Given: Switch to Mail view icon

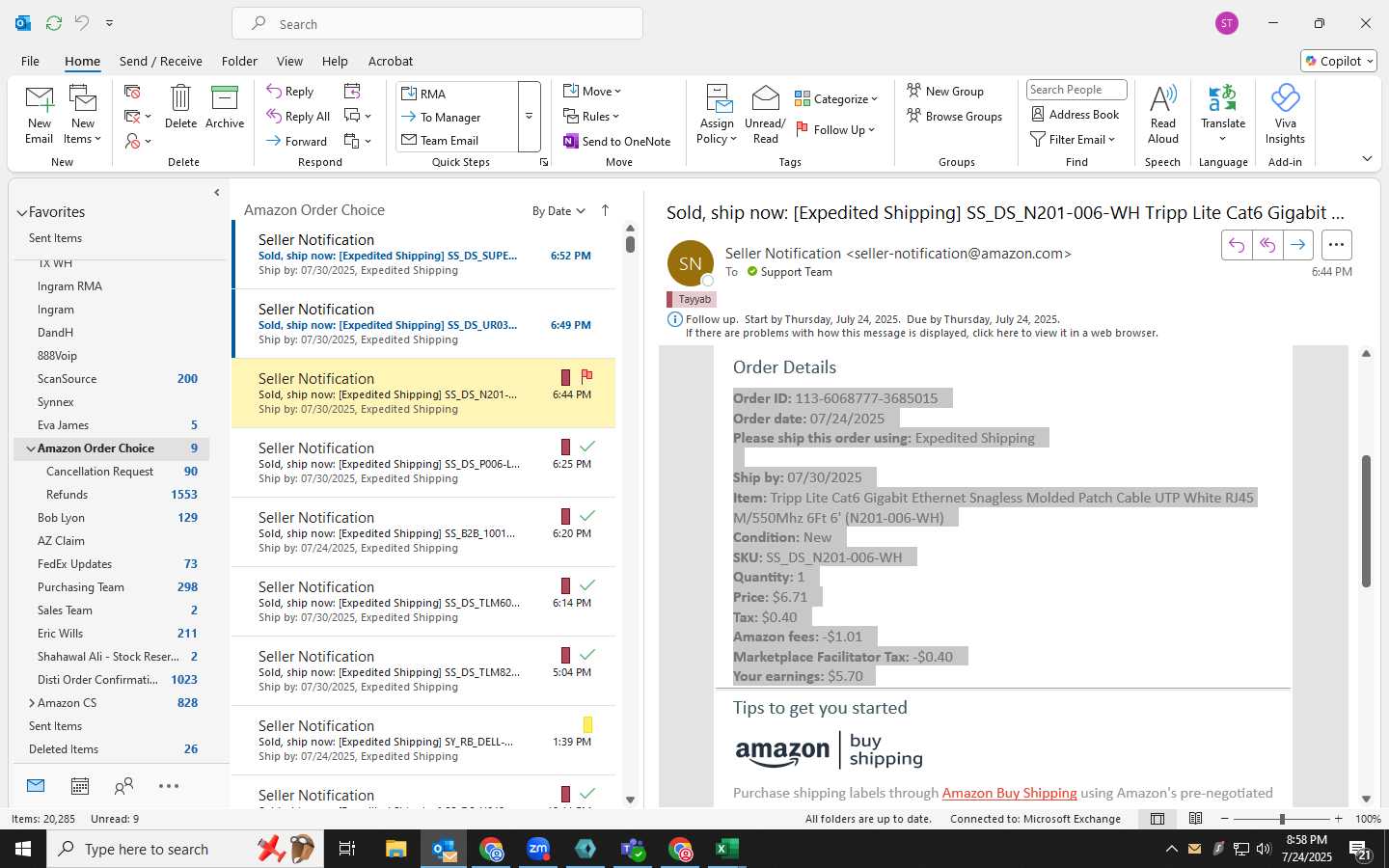Looking at the screenshot, I should click(x=36, y=786).
